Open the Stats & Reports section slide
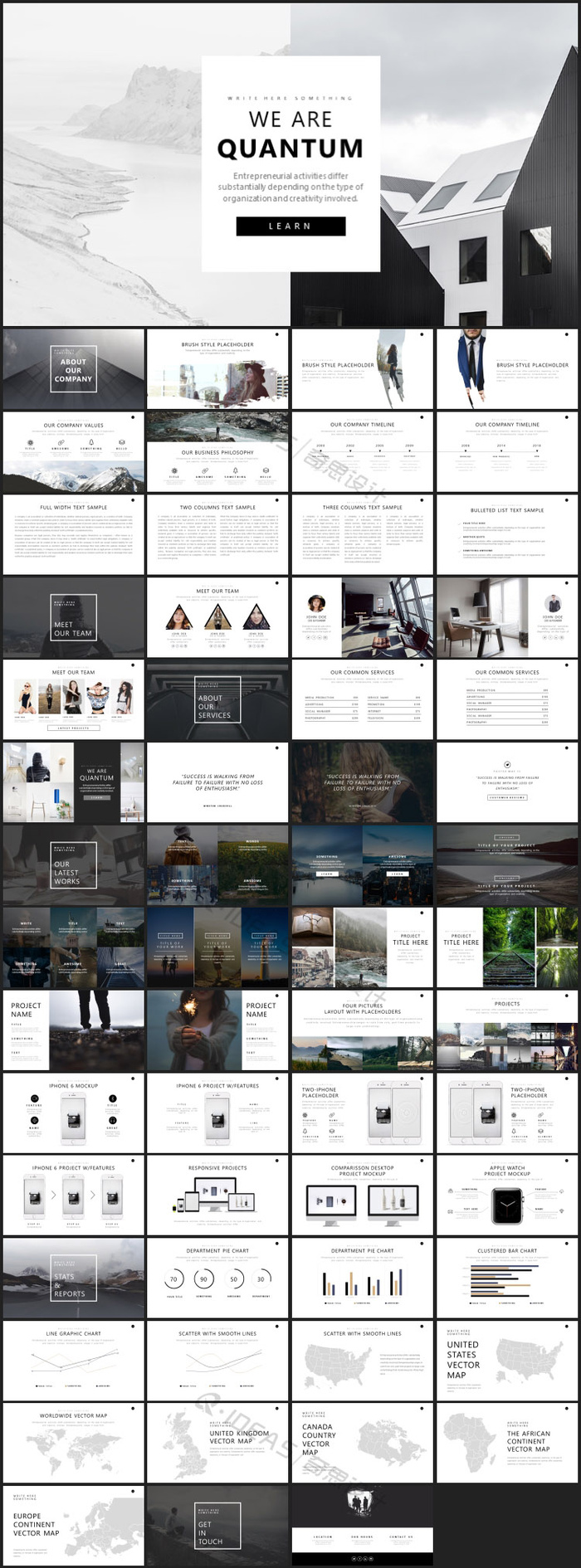The width and height of the screenshot is (581, 1568). point(73,1278)
